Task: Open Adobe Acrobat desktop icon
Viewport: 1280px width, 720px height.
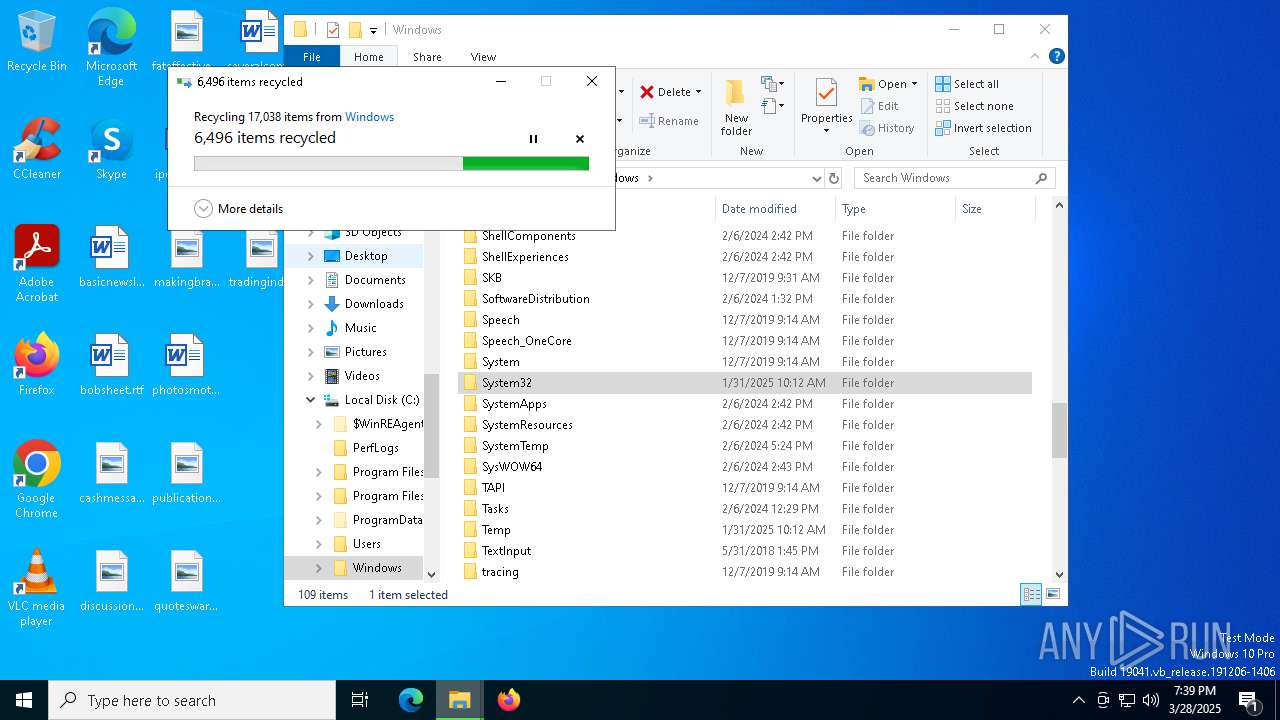Action: 37,264
